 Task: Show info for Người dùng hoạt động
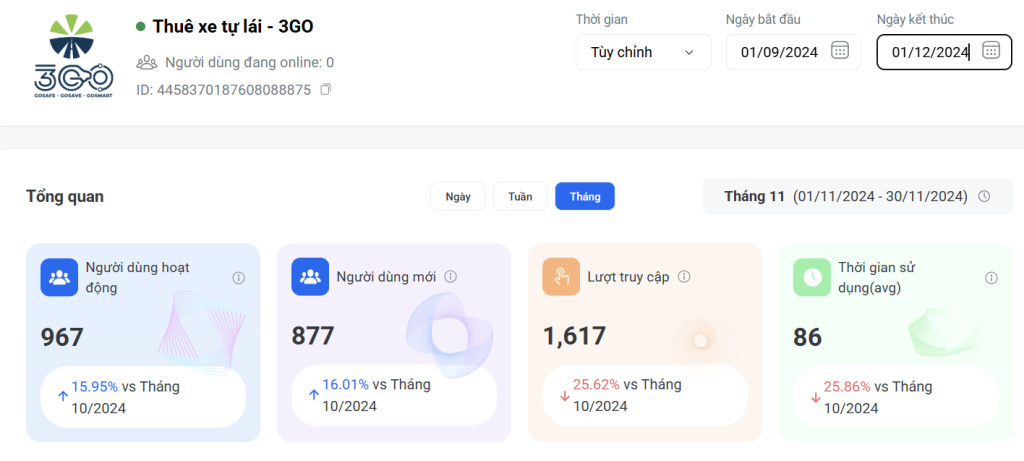(x=238, y=278)
